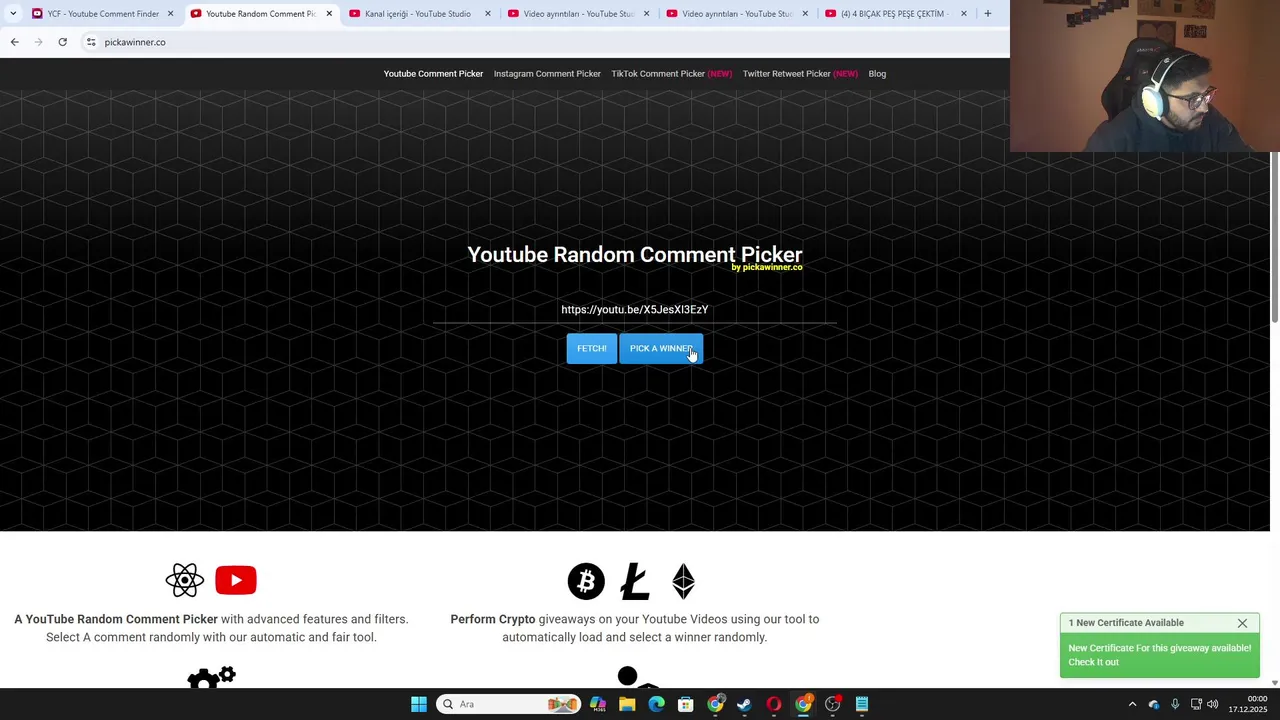The image size is (1280, 720).
Task: Click the browser back arrow
Action: point(14,42)
